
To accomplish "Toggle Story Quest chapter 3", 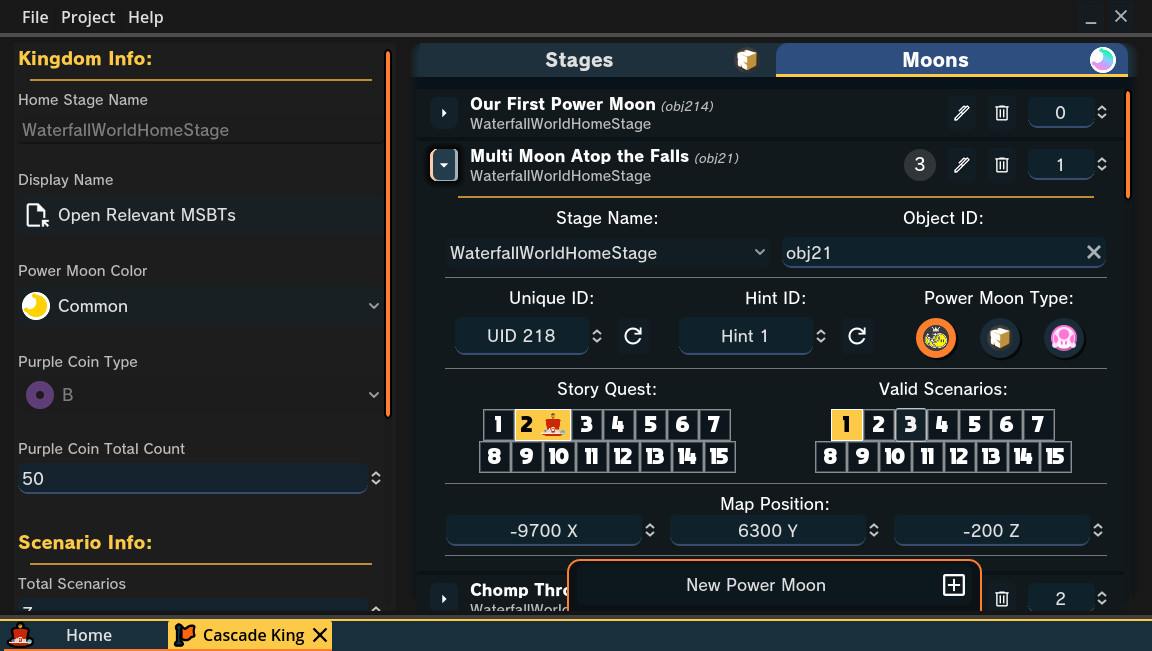I will (x=586, y=424).
